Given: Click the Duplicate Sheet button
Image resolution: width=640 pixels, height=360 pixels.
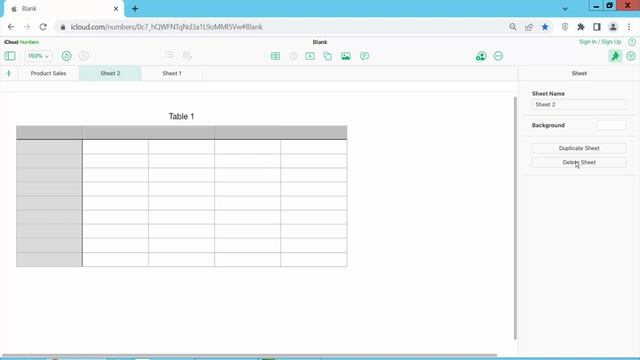Looking at the screenshot, I should click(x=579, y=148).
